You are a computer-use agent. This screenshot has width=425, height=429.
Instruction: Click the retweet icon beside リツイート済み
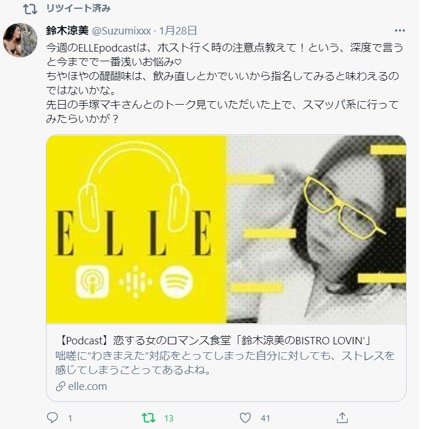pyautogui.click(x=30, y=9)
